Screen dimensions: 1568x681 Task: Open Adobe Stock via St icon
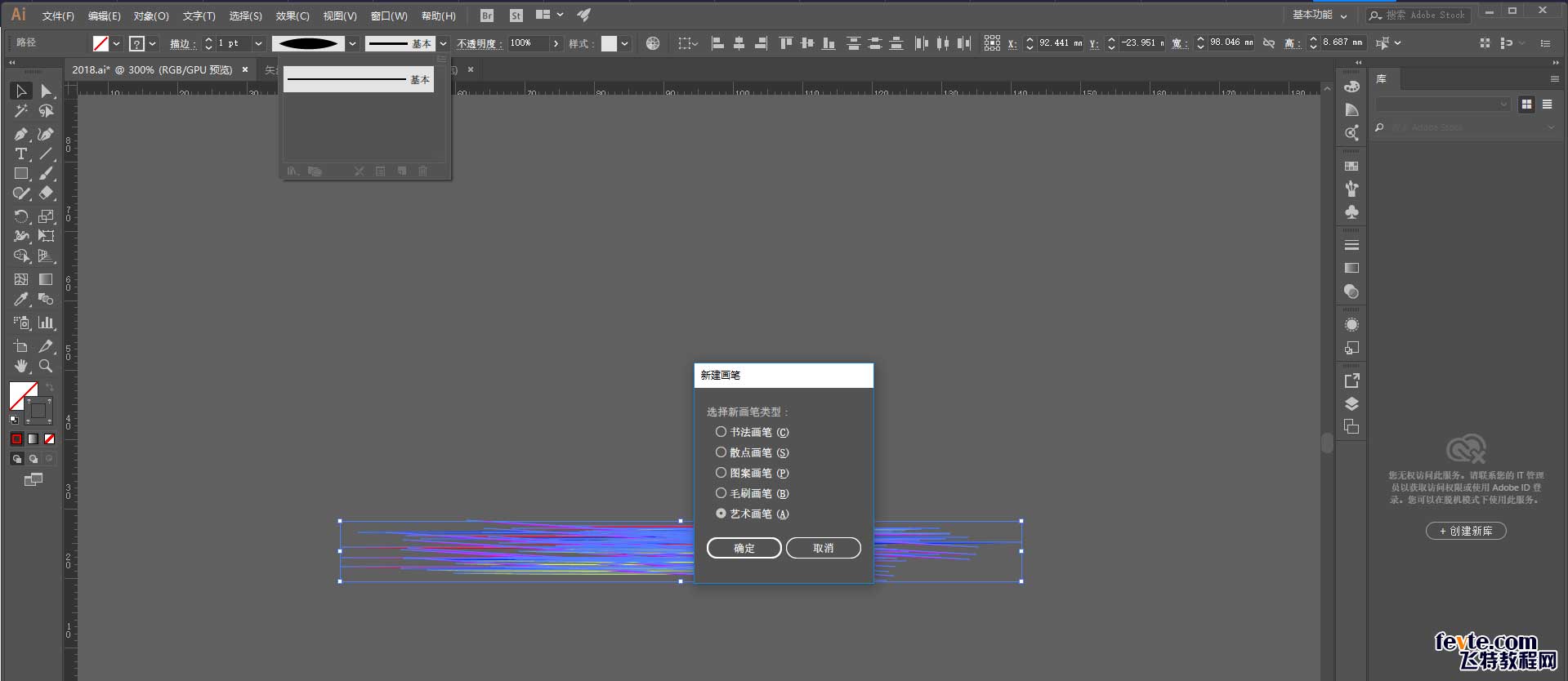516,16
